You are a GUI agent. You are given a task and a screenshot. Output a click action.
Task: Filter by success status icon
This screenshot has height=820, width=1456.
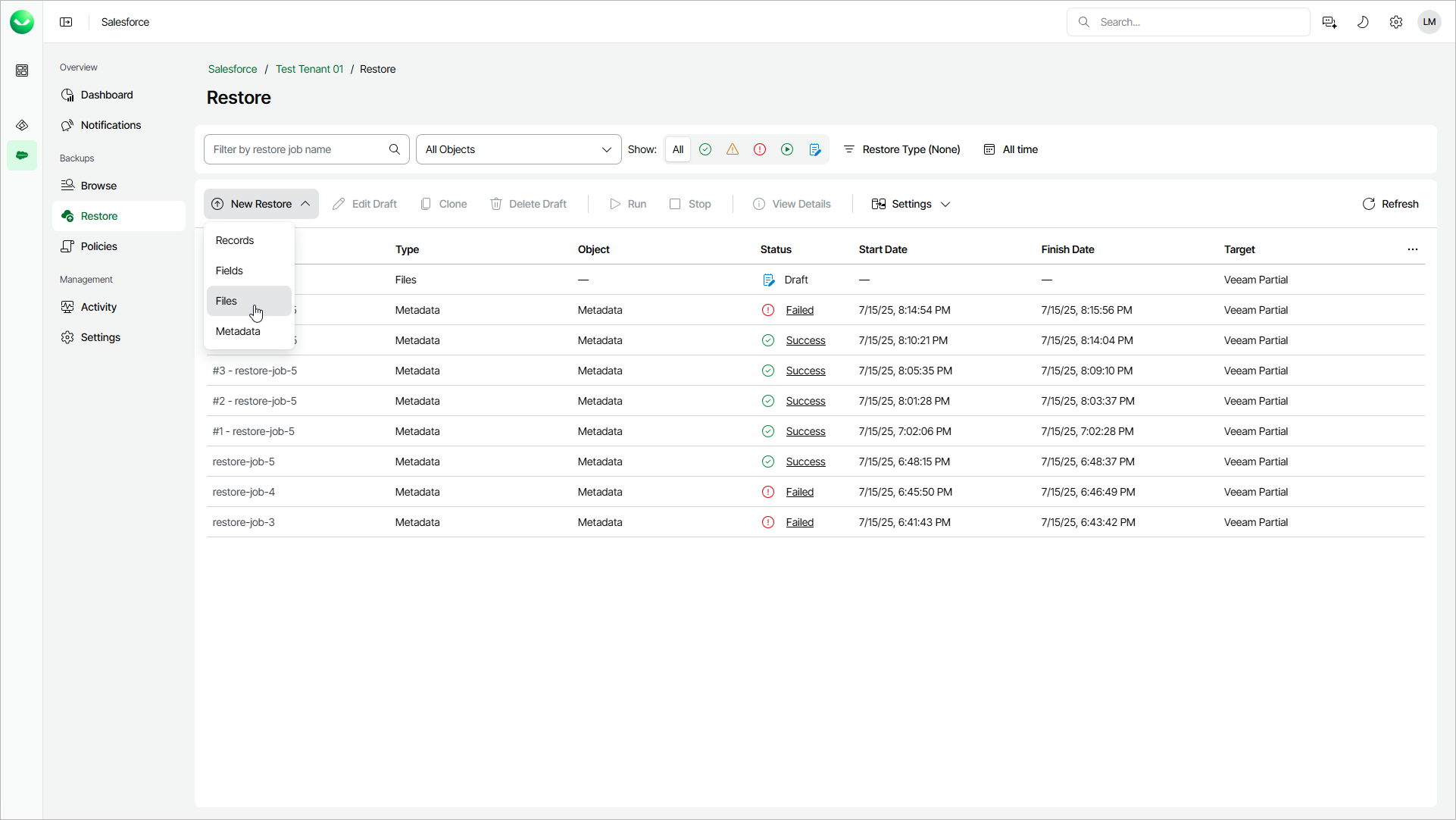705,149
